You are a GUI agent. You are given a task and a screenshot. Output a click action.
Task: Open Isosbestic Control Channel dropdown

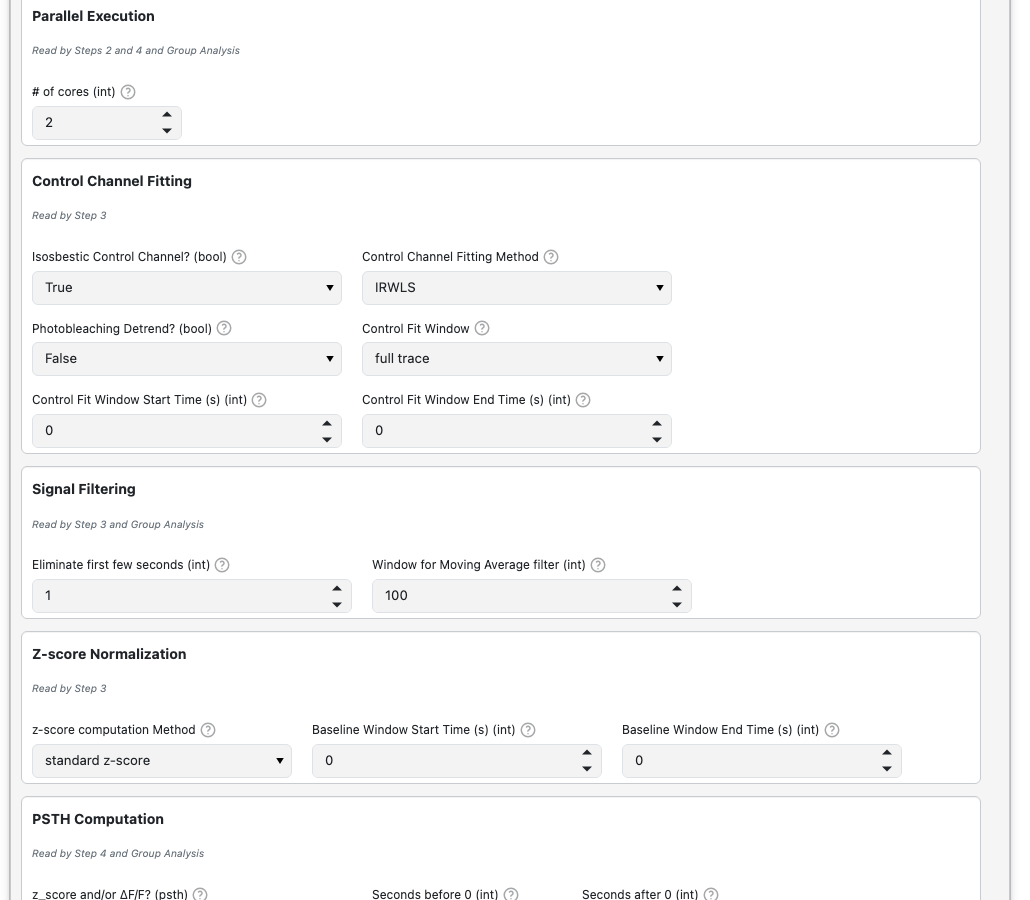pyautogui.click(x=187, y=288)
